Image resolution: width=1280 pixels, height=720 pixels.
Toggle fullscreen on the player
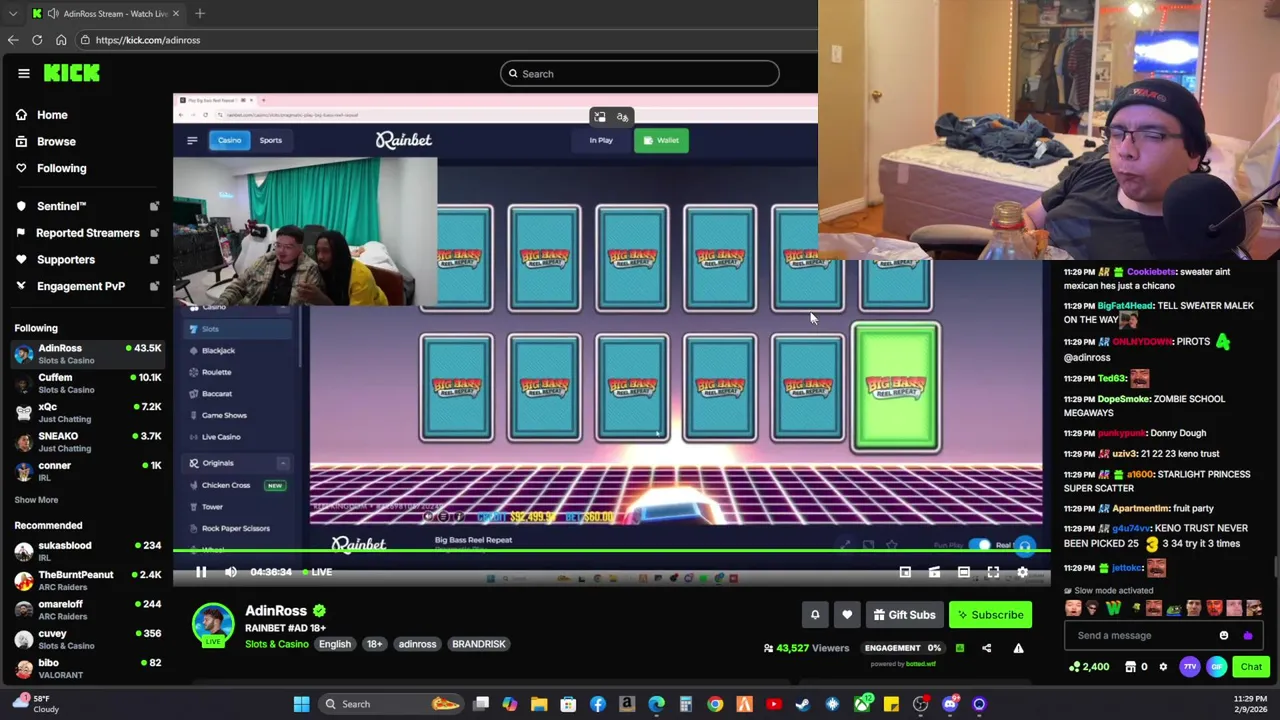993,572
